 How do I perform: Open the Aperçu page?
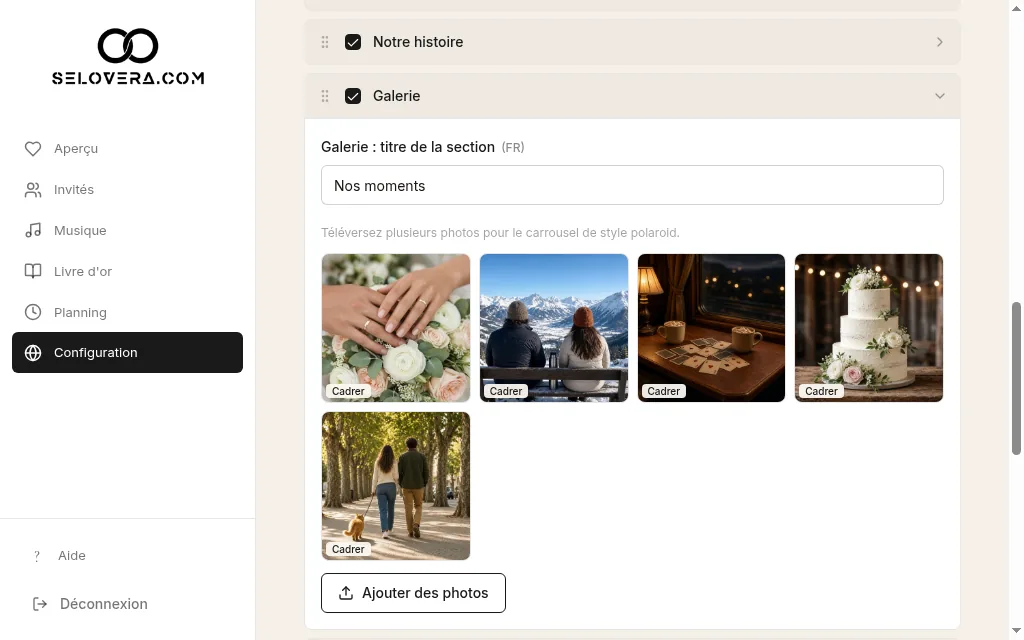(x=127, y=149)
